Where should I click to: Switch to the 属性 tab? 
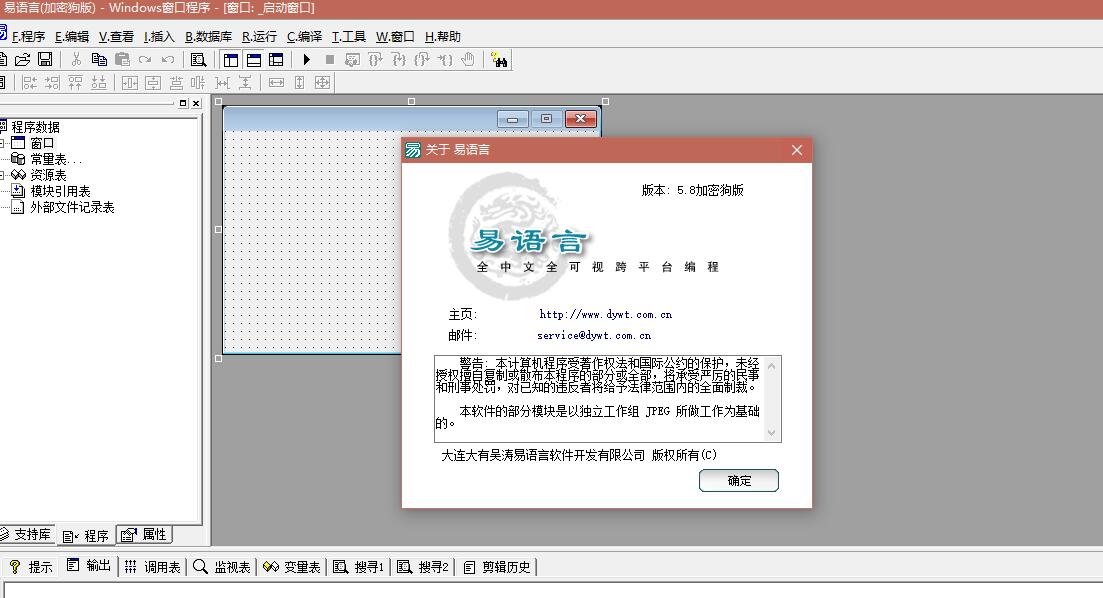tap(144, 535)
